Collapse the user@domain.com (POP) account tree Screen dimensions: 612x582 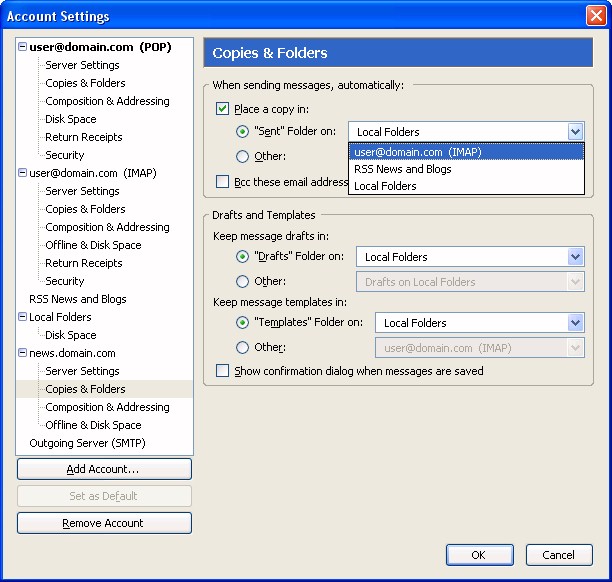pyautogui.click(x=23, y=47)
